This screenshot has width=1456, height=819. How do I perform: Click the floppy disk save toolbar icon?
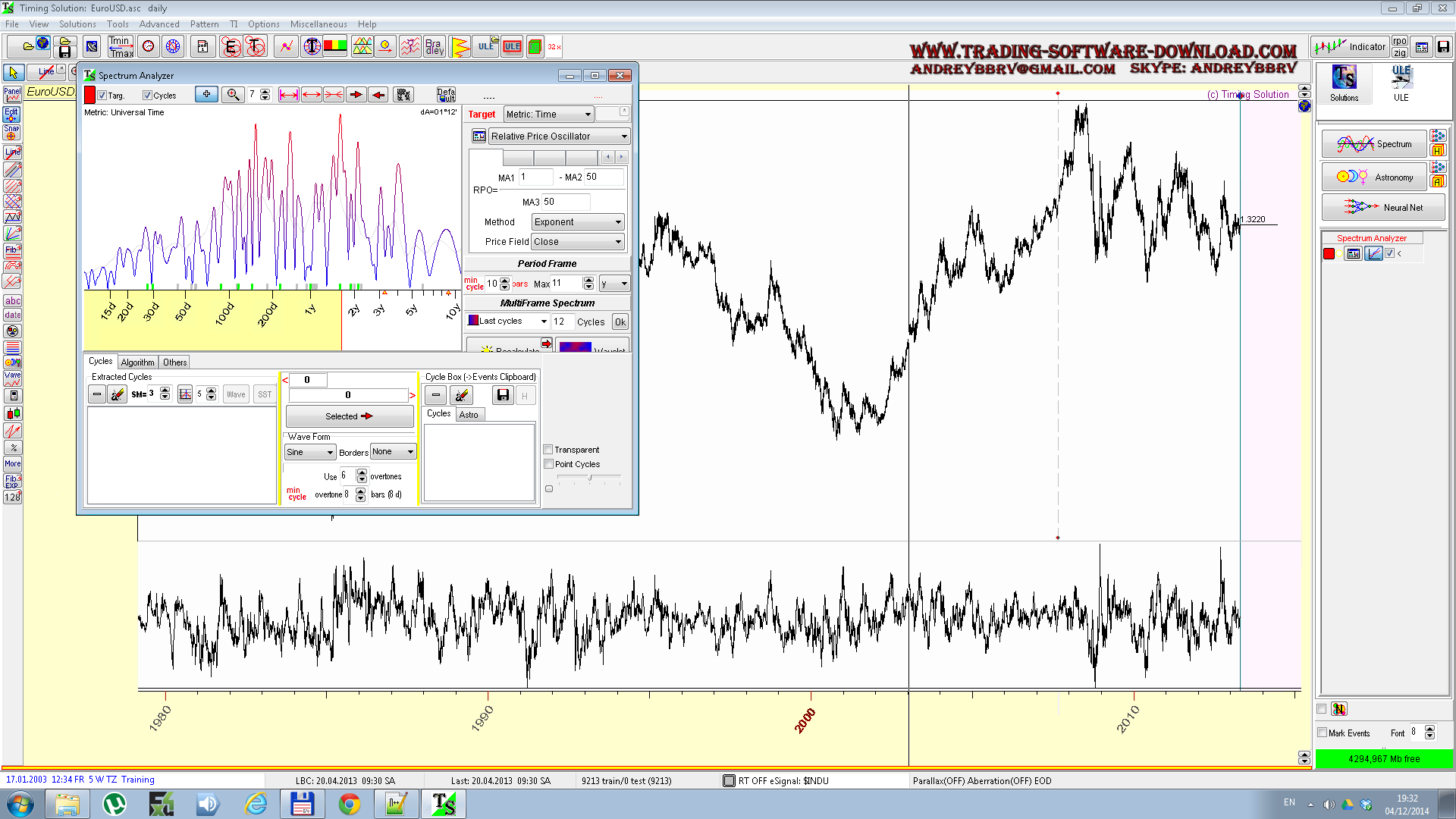point(64,52)
